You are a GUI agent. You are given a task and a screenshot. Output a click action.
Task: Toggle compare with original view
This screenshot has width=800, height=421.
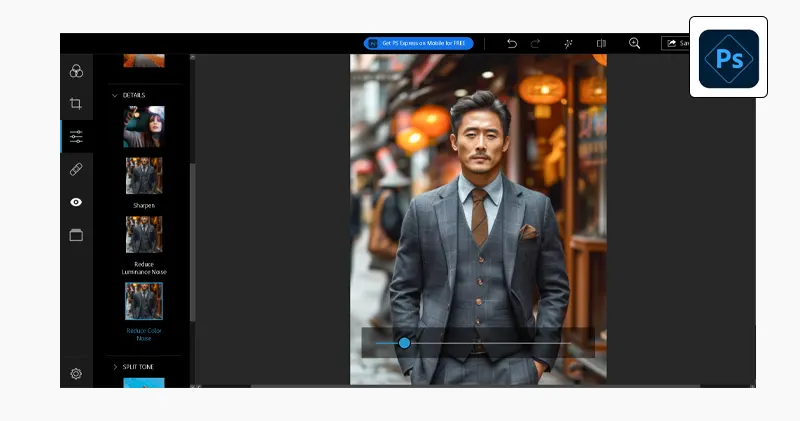pos(602,43)
